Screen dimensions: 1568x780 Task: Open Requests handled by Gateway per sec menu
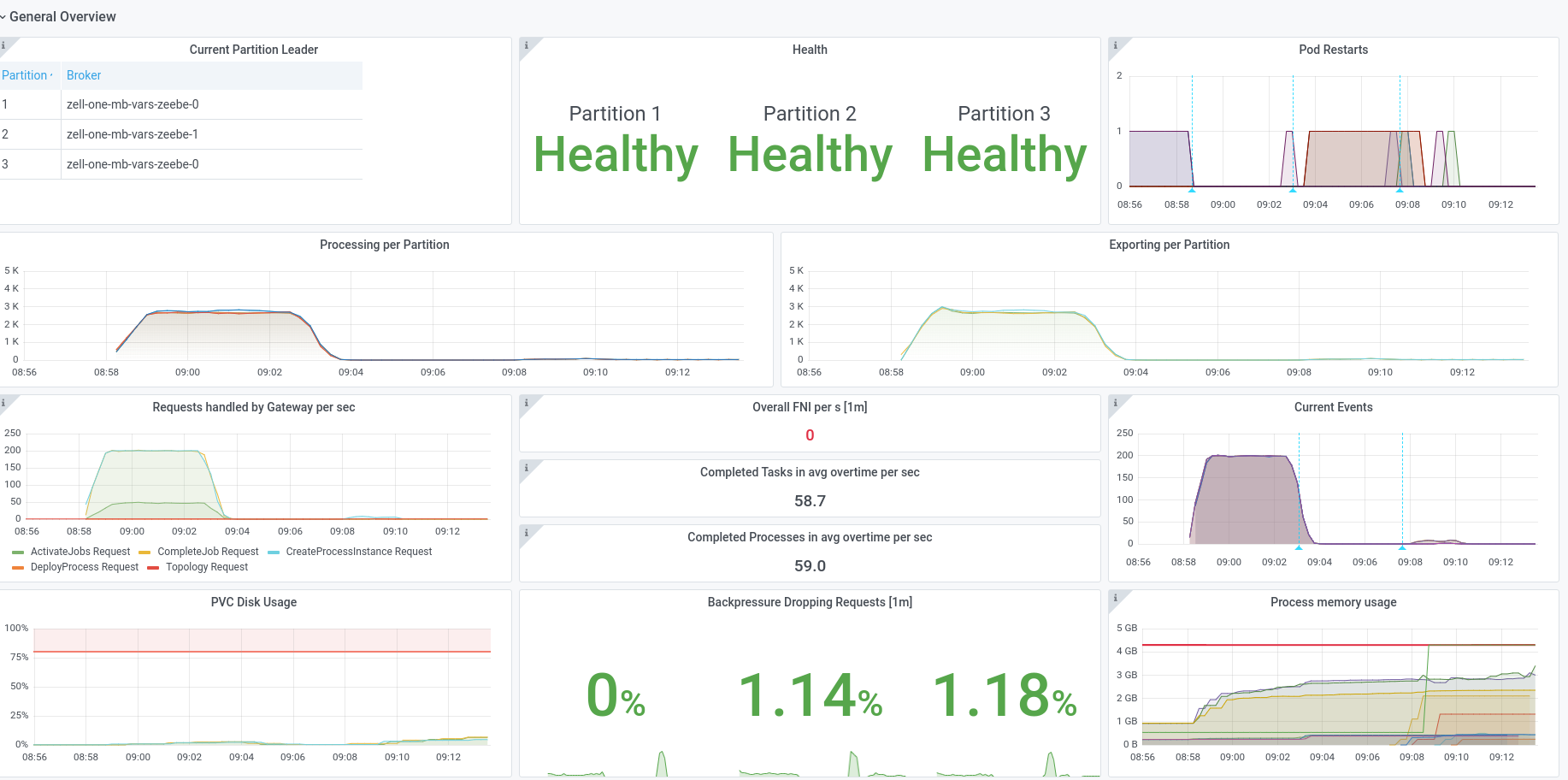click(254, 407)
